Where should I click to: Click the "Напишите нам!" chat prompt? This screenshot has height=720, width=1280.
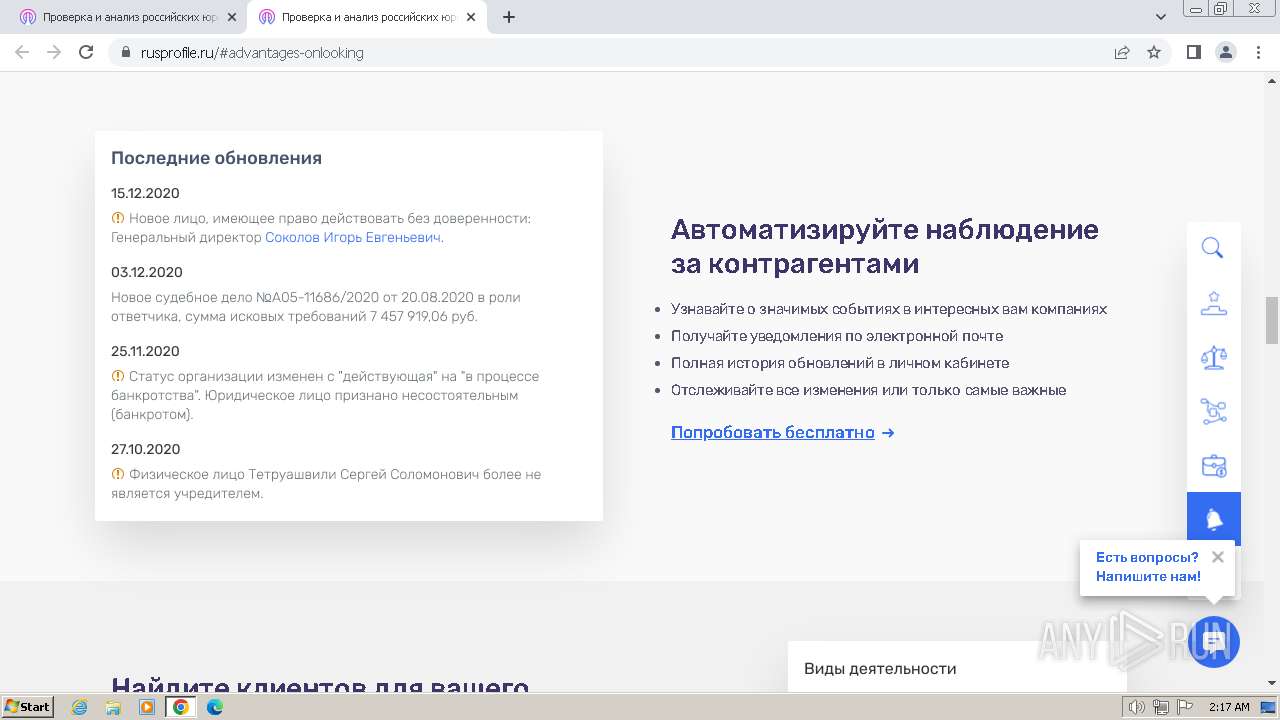pyautogui.click(x=1148, y=576)
